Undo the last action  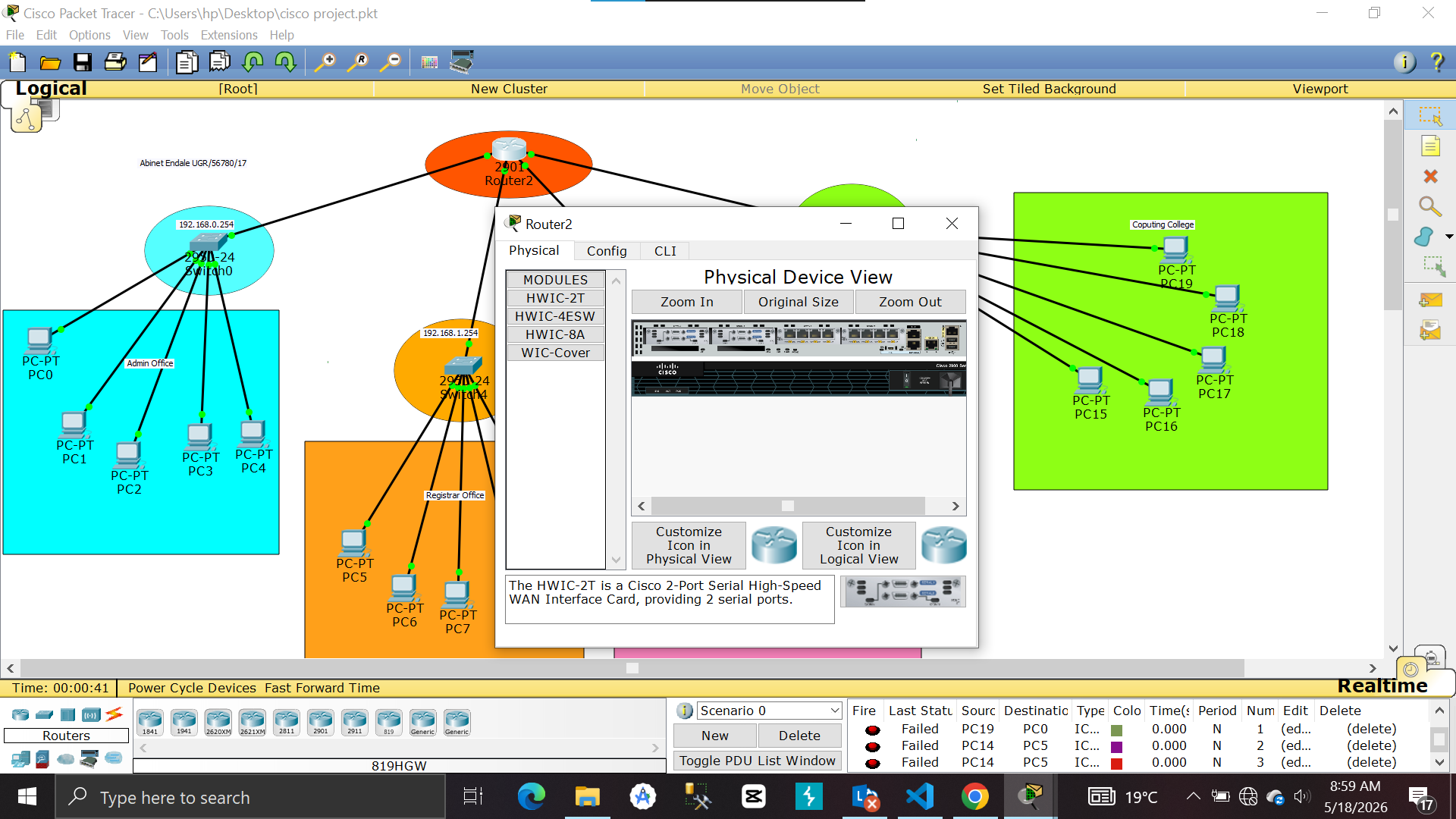[253, 62]
